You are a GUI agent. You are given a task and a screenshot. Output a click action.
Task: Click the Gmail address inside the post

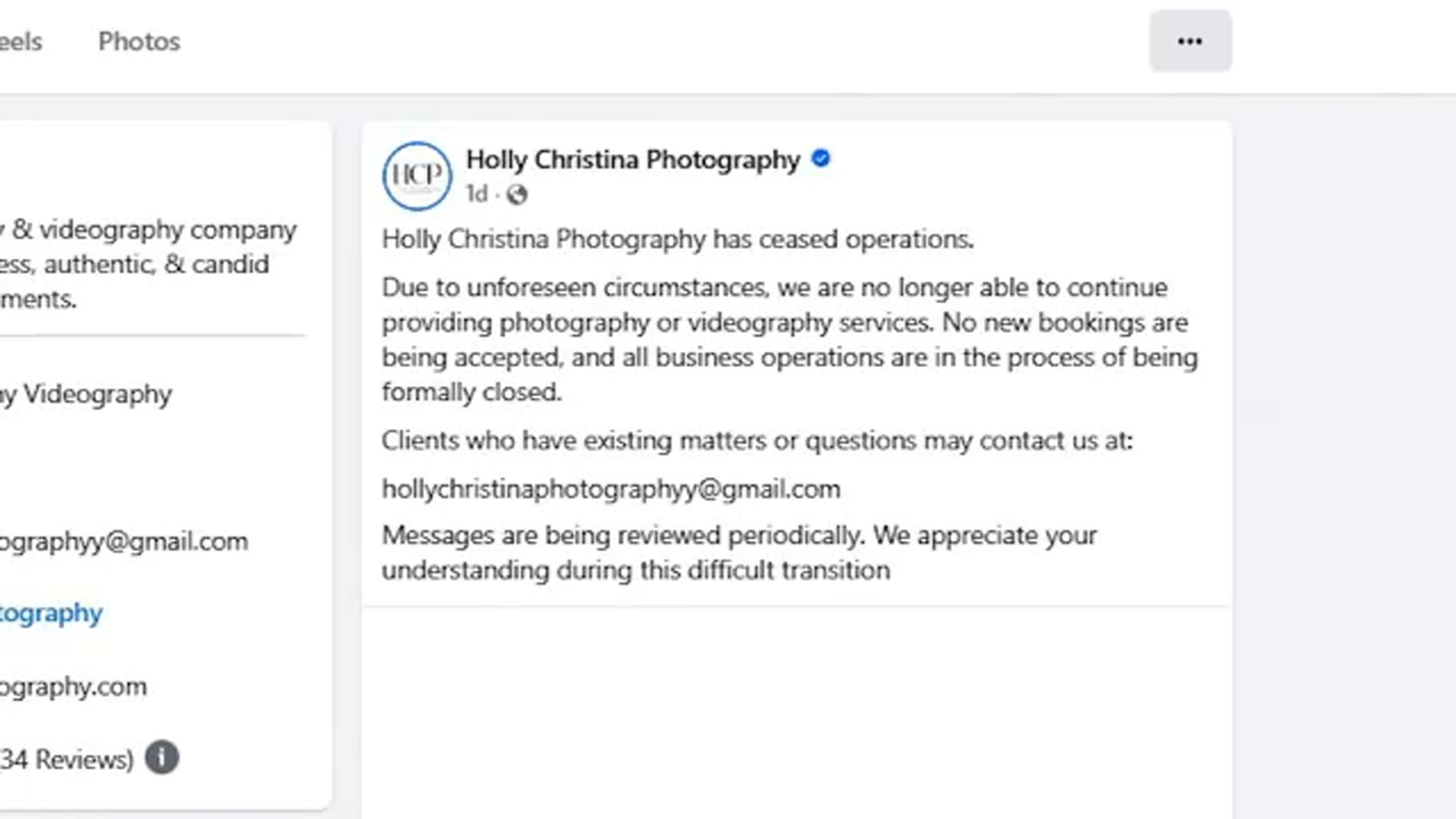click(x=611, y=489)
